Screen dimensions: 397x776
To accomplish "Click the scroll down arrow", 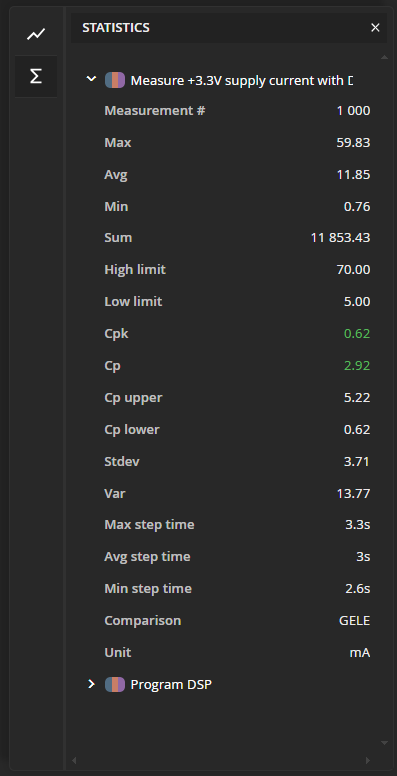I will coord(384,743).
